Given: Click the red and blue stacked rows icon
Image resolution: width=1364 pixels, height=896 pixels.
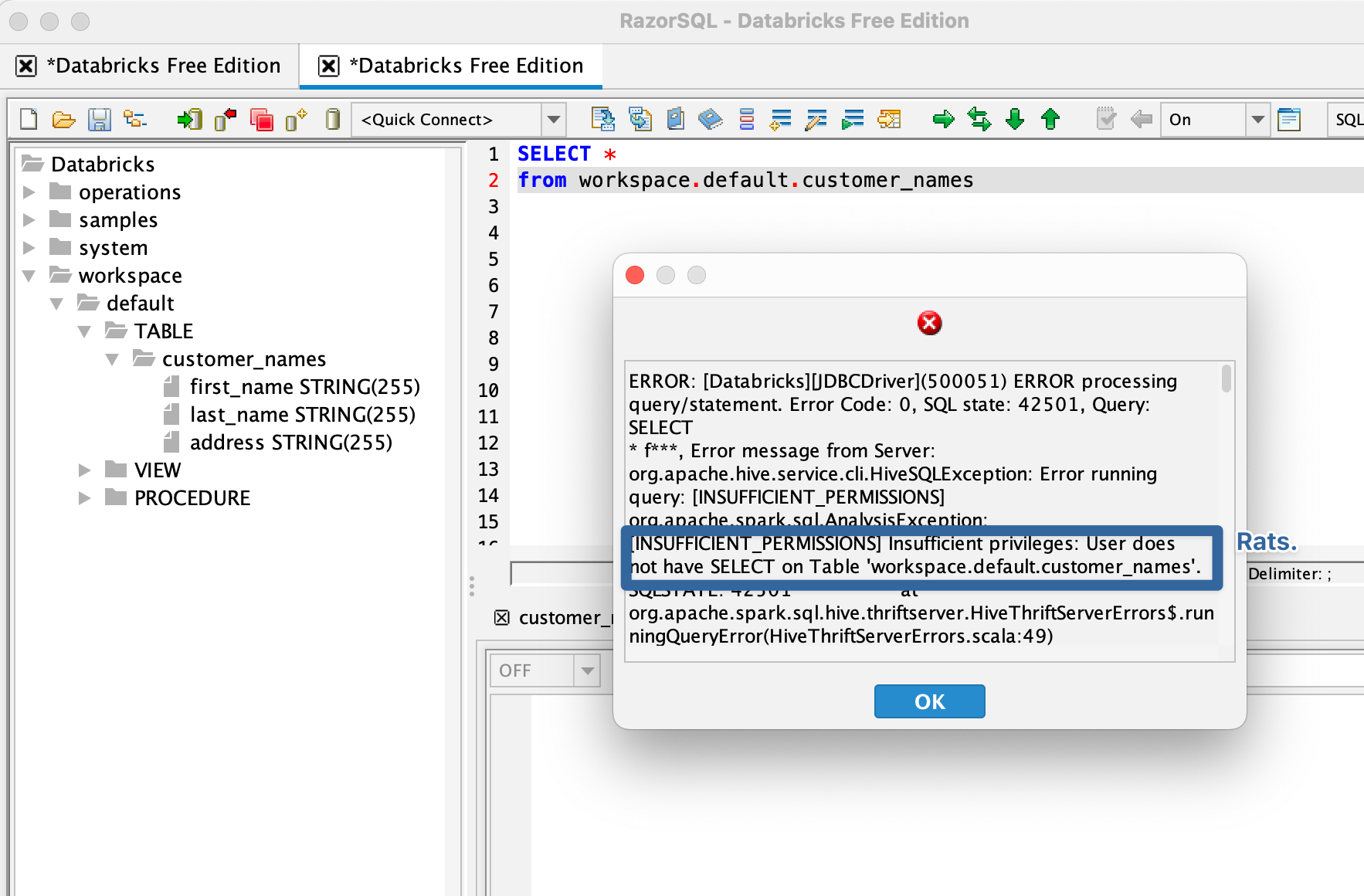Looking at the screenshot, I should pyautogui.click(x=746, y=119).
